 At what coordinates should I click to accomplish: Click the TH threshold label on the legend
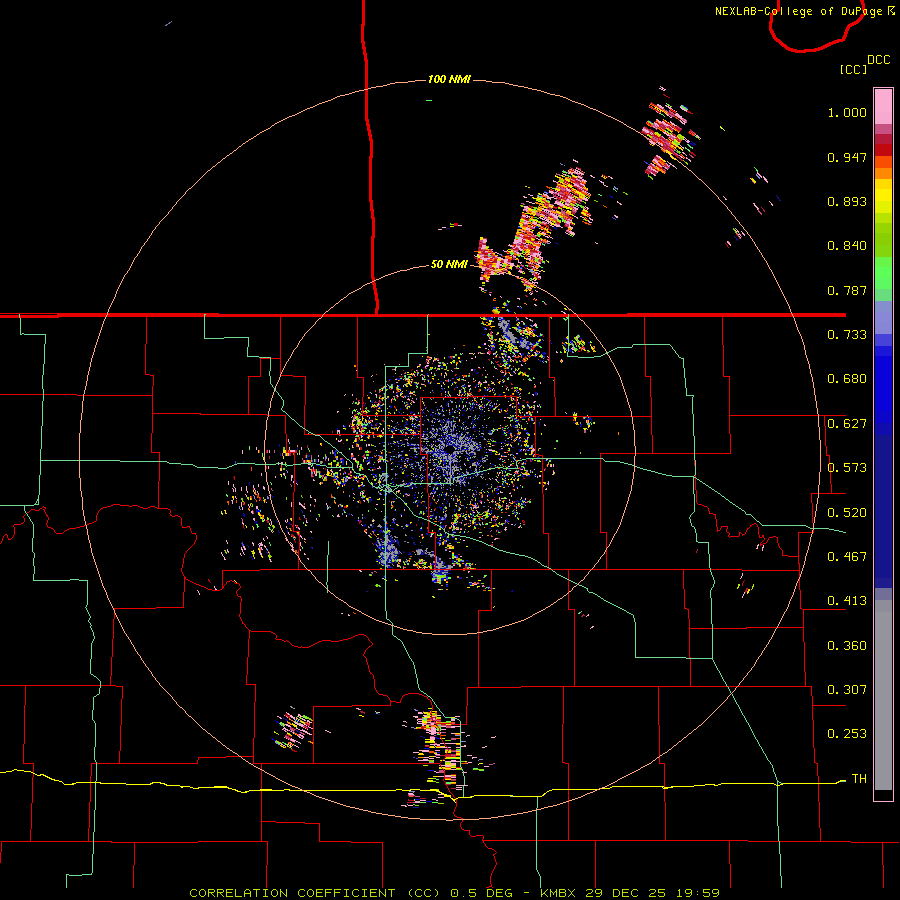click(859, 779)
